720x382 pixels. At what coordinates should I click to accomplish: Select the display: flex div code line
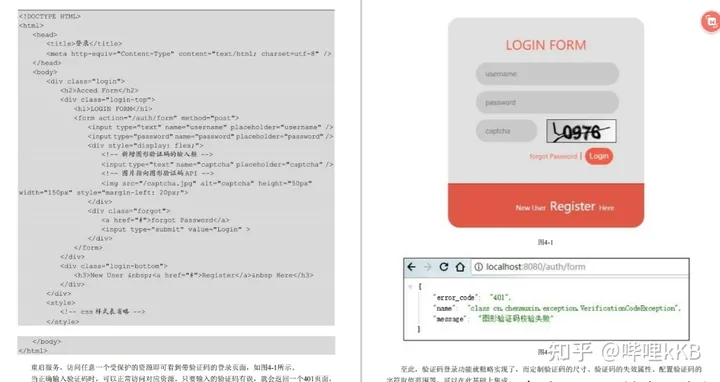coord(145,146)
